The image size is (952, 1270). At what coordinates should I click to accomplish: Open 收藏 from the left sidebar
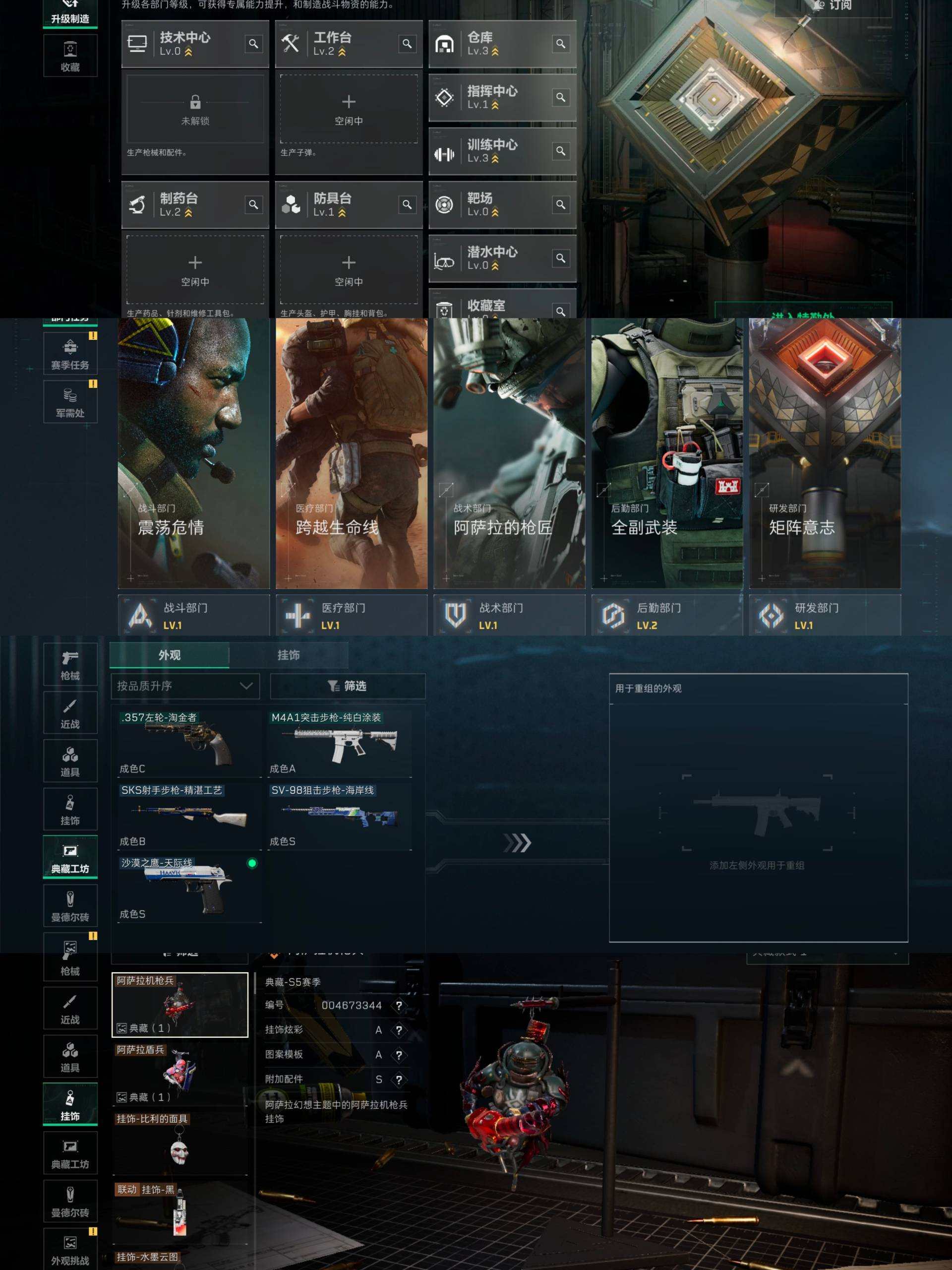[x=70, y=56]
